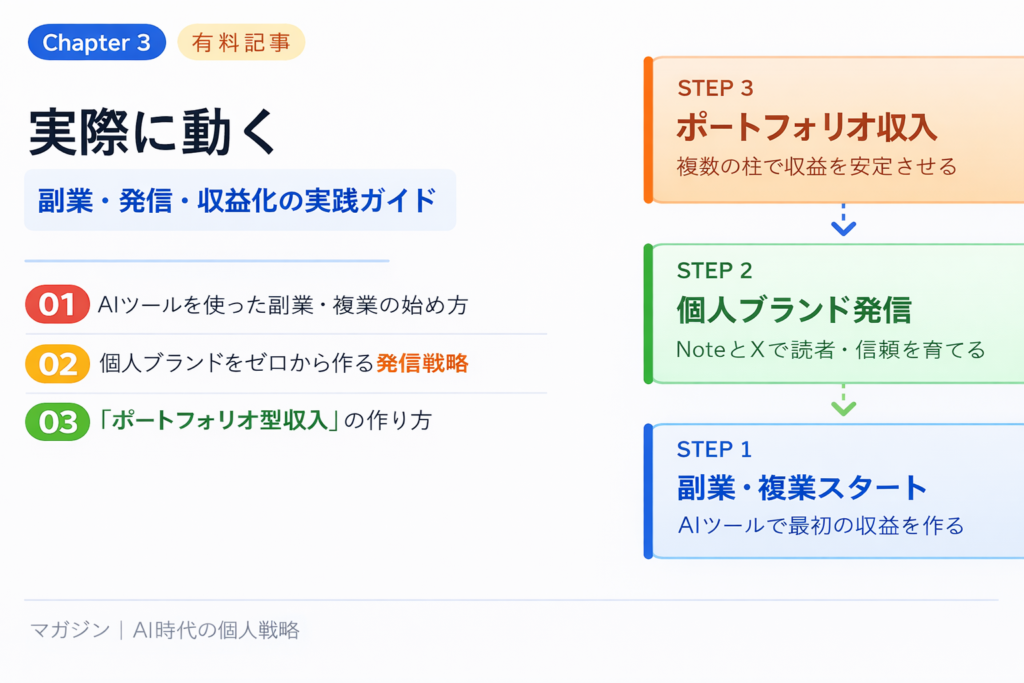This screenshot has height=683, width=1024.
Task: Click the 複数の柱で収益を安定させる description
Action: [x=816, y=166]
